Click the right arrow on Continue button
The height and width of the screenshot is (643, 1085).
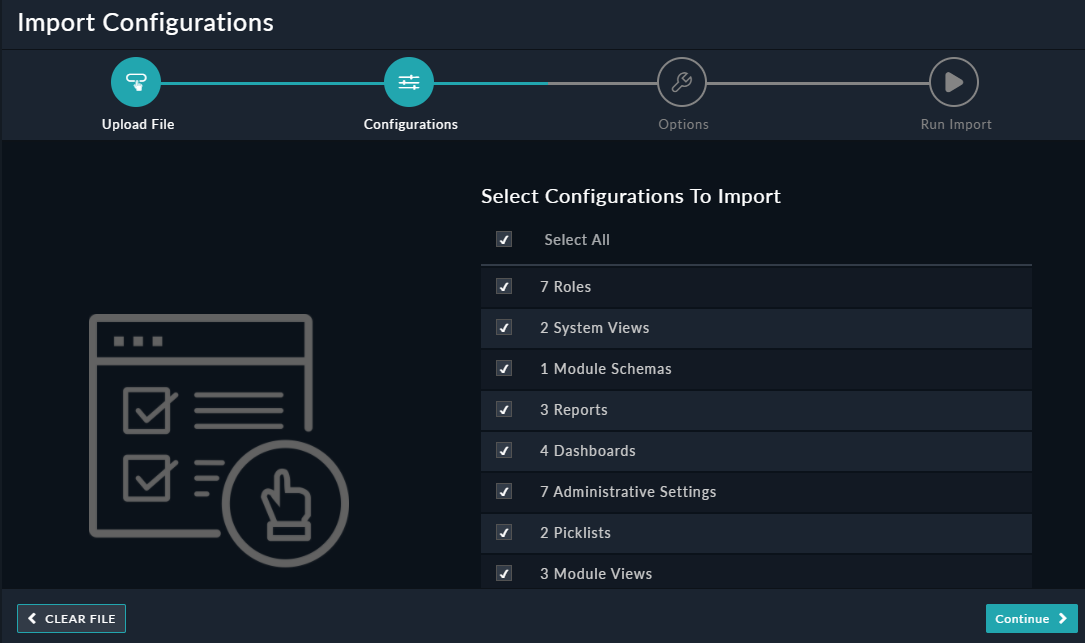click(1063, 618)
